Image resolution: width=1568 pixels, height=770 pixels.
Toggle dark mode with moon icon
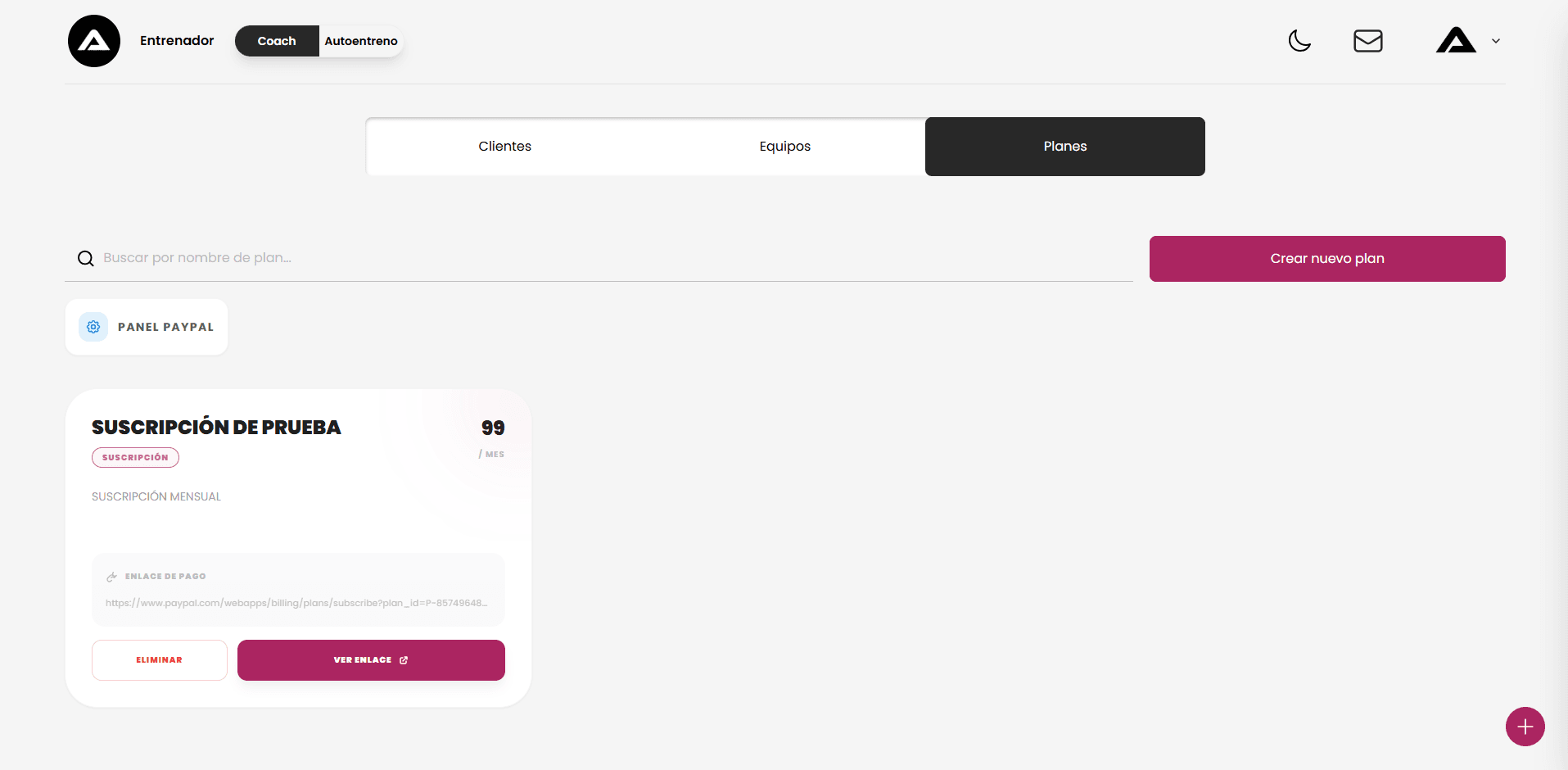coord(1299,41)
